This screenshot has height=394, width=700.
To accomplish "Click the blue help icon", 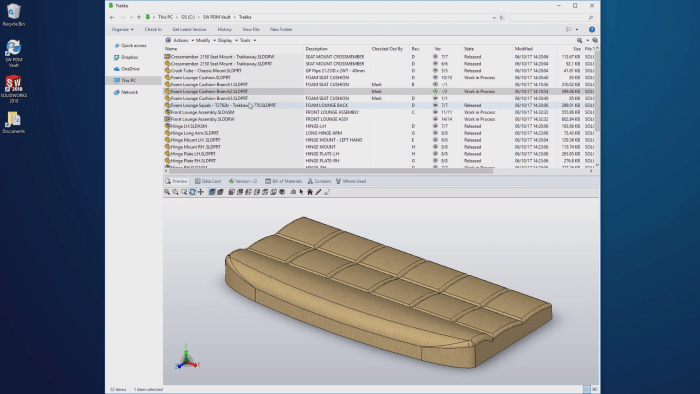I will click(x=592, y=29).
